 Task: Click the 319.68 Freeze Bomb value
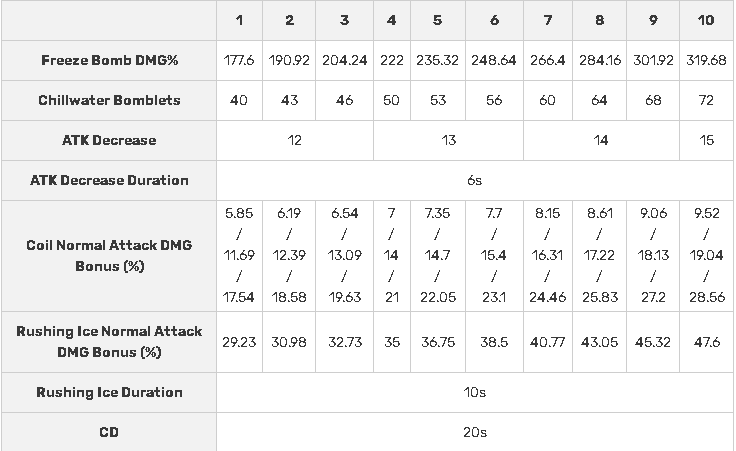coord(707,60)
